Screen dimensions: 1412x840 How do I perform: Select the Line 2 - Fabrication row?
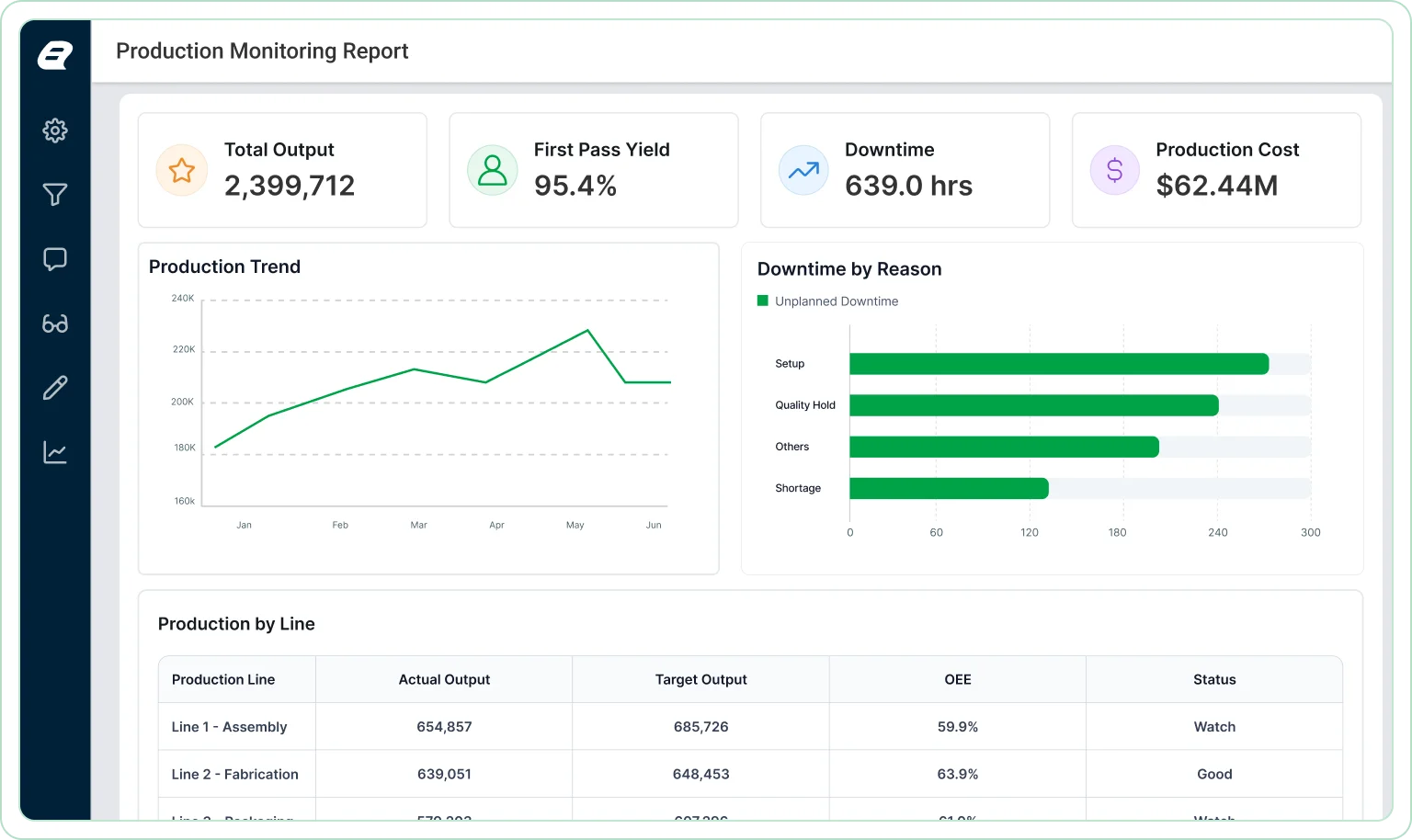[750, 774]
